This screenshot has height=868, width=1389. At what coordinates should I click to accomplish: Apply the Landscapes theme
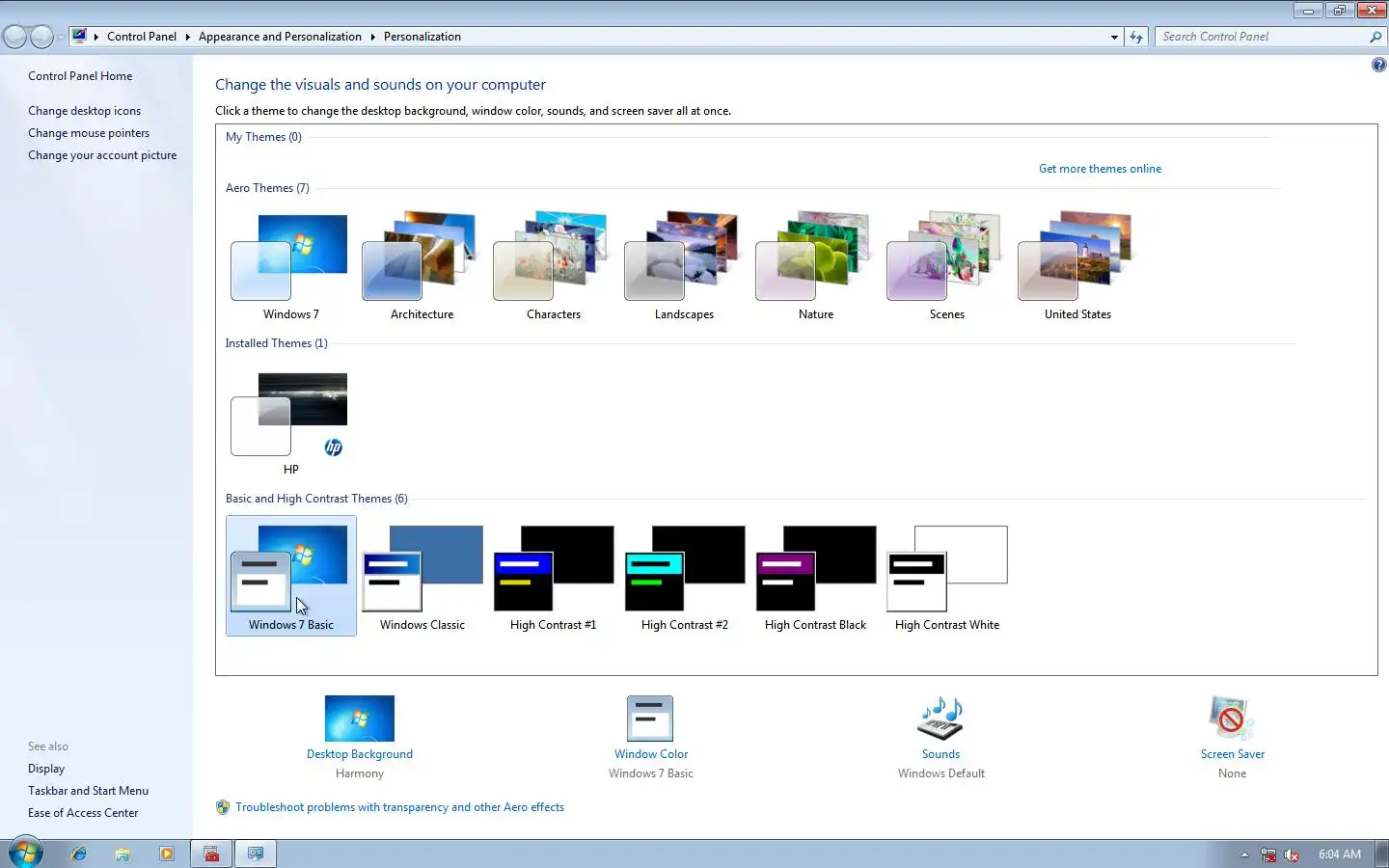pos(684,265)
